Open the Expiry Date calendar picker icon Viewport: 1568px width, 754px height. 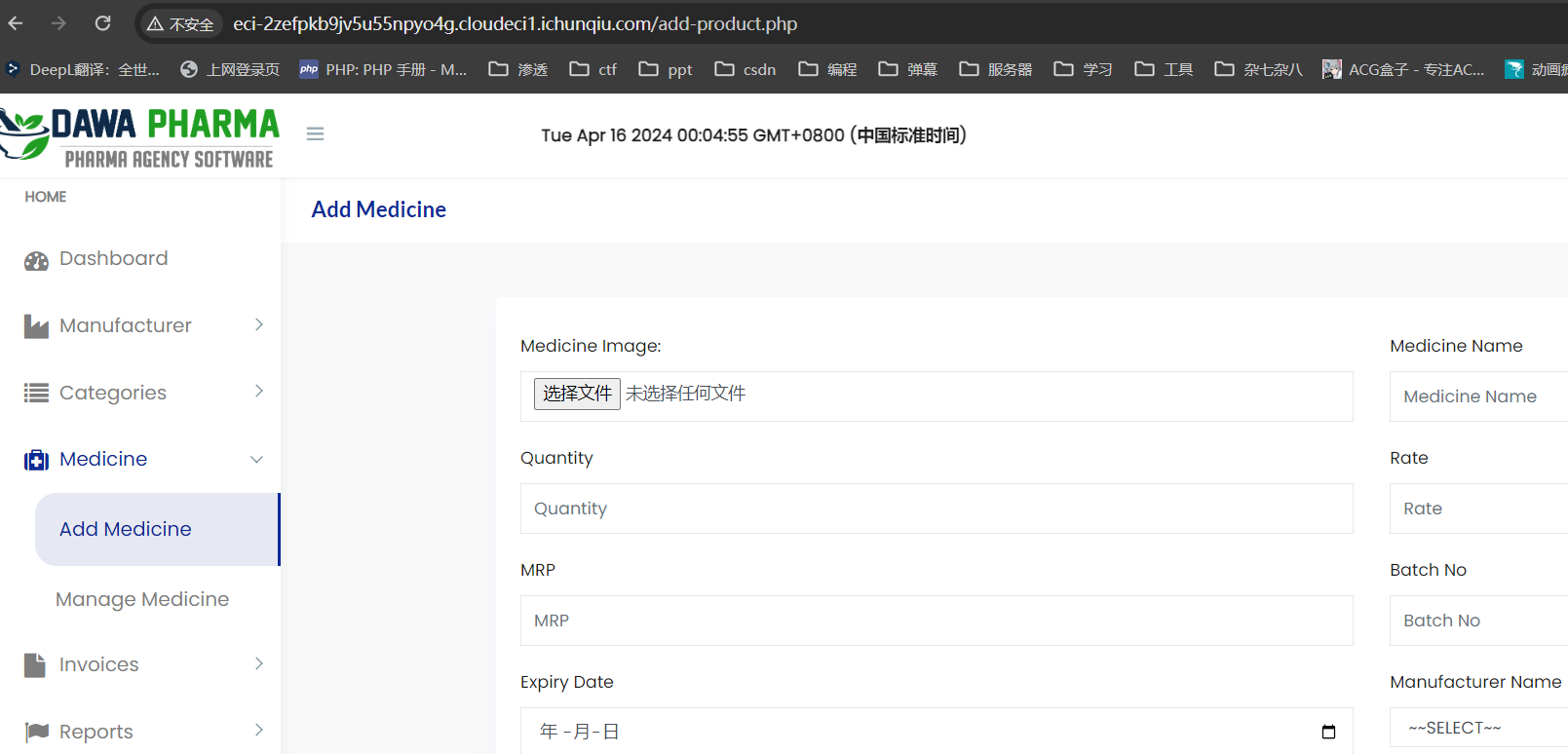click(x=1328, y=732)
